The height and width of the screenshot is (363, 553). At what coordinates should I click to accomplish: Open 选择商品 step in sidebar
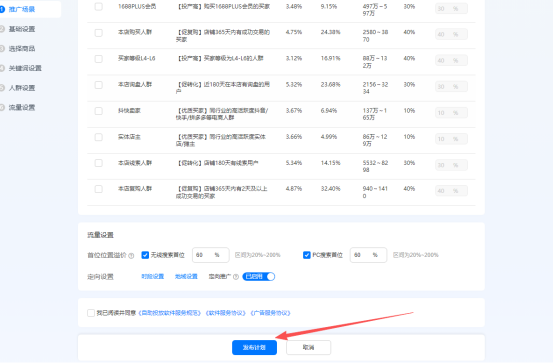coord(22,48)
